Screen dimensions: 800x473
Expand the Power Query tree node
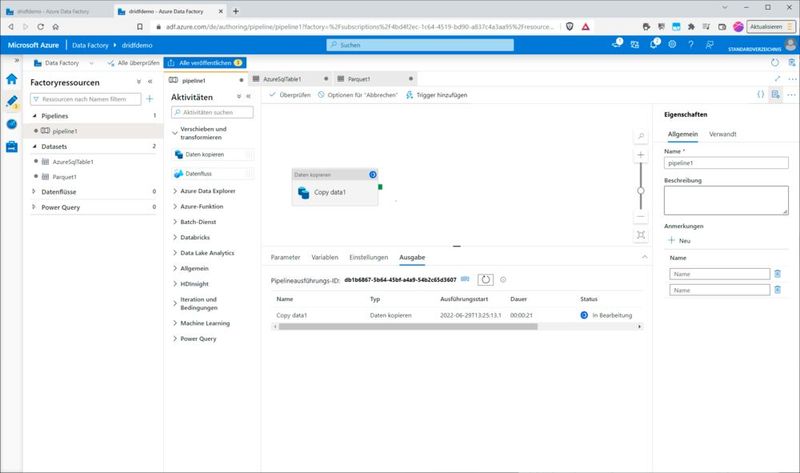pyautogui.click(x=34, y=207)
